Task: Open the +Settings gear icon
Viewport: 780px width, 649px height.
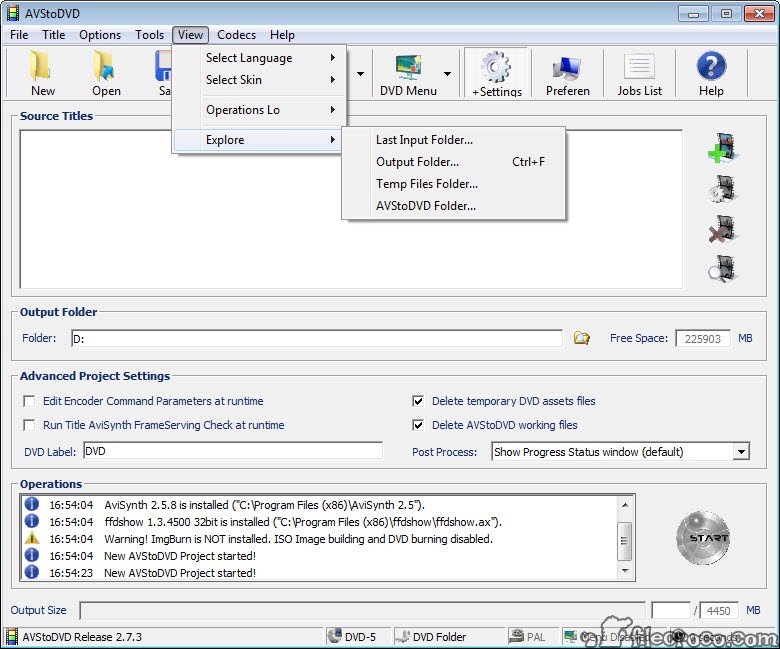Action: pyautogui.click(x=496, y=67)
